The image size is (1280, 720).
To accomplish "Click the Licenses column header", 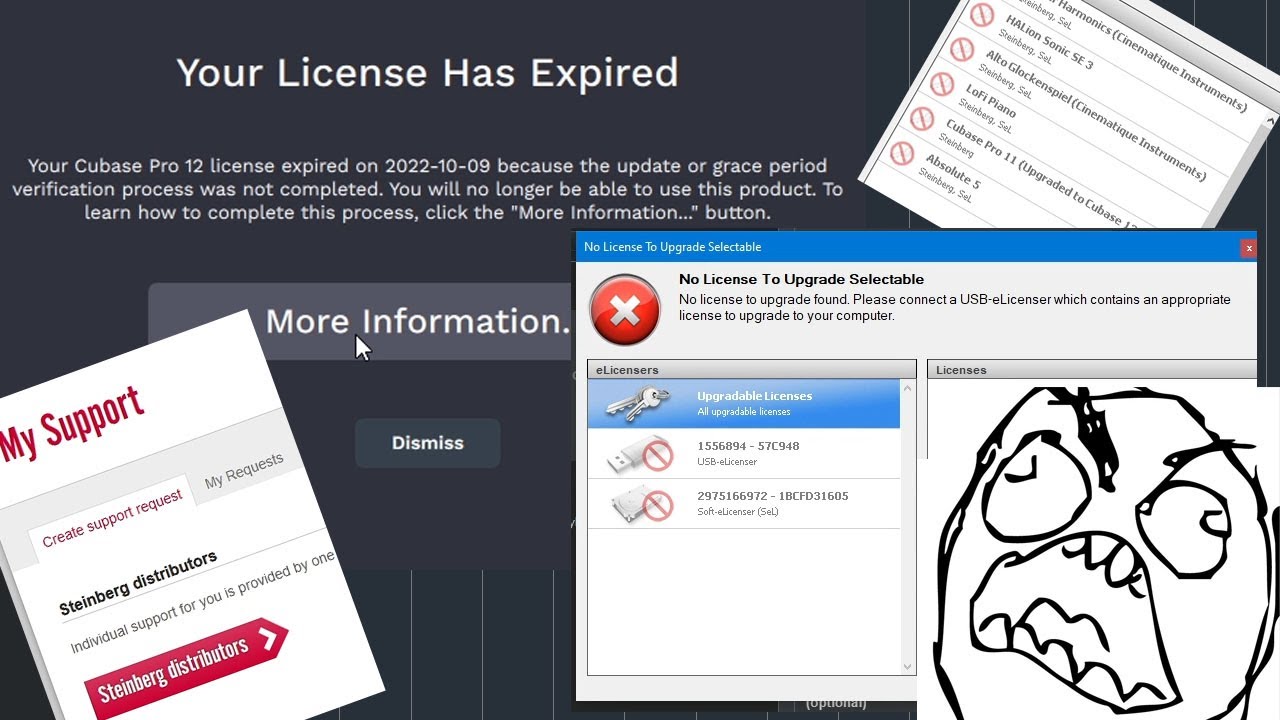I will (1092, 370).
